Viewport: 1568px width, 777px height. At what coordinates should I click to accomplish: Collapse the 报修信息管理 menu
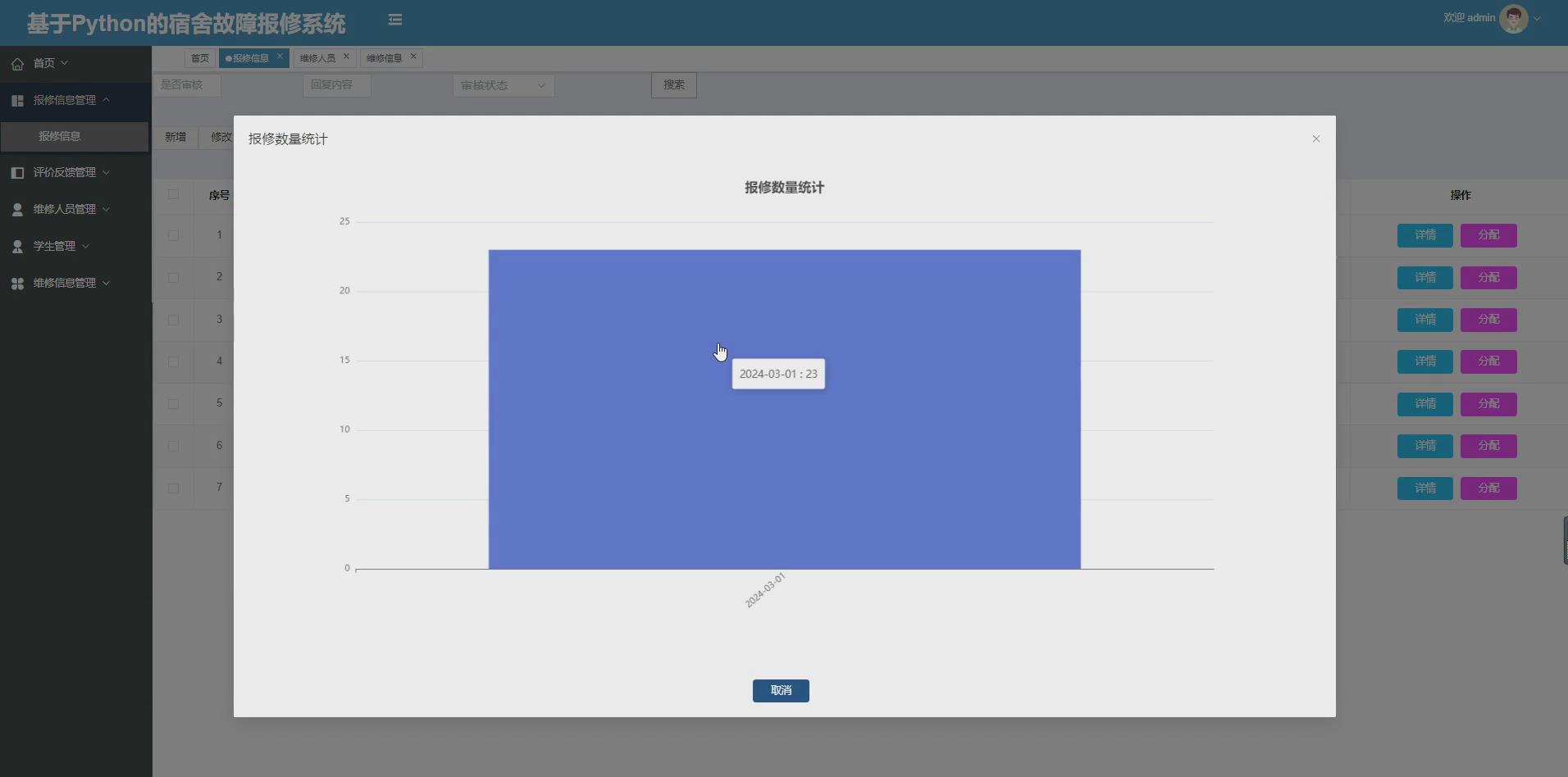click(75, 100)
